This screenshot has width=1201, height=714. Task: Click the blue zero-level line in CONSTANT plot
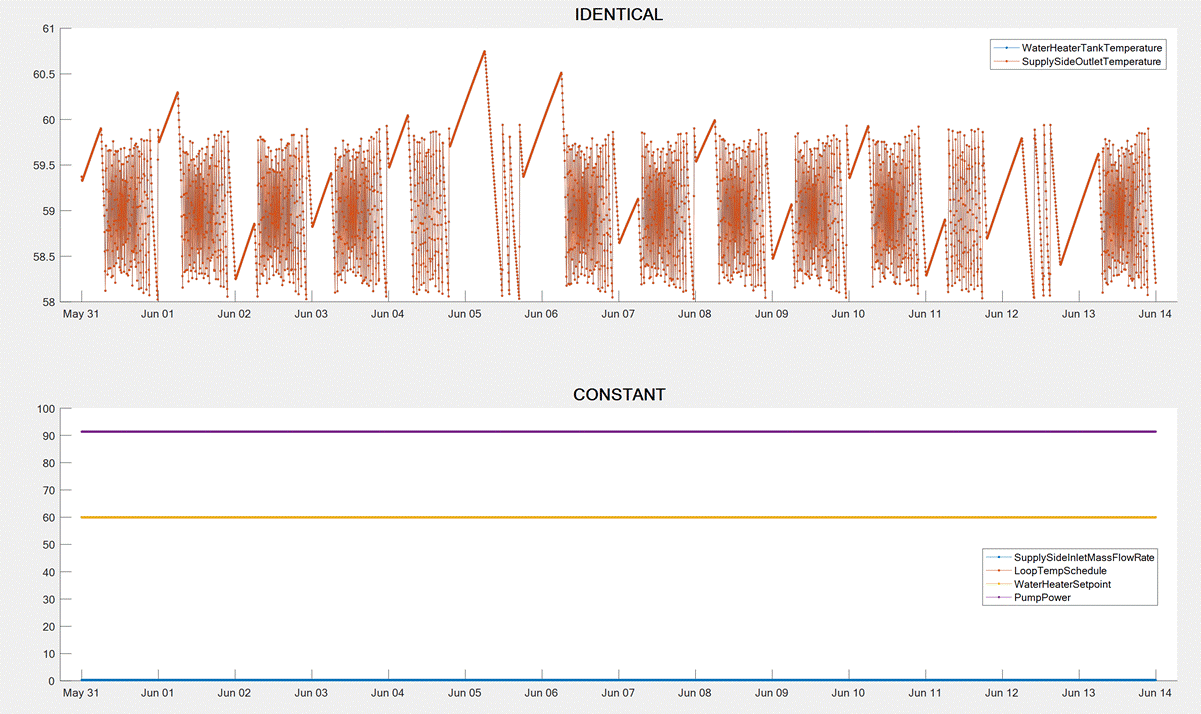click(x=619, y=681)
